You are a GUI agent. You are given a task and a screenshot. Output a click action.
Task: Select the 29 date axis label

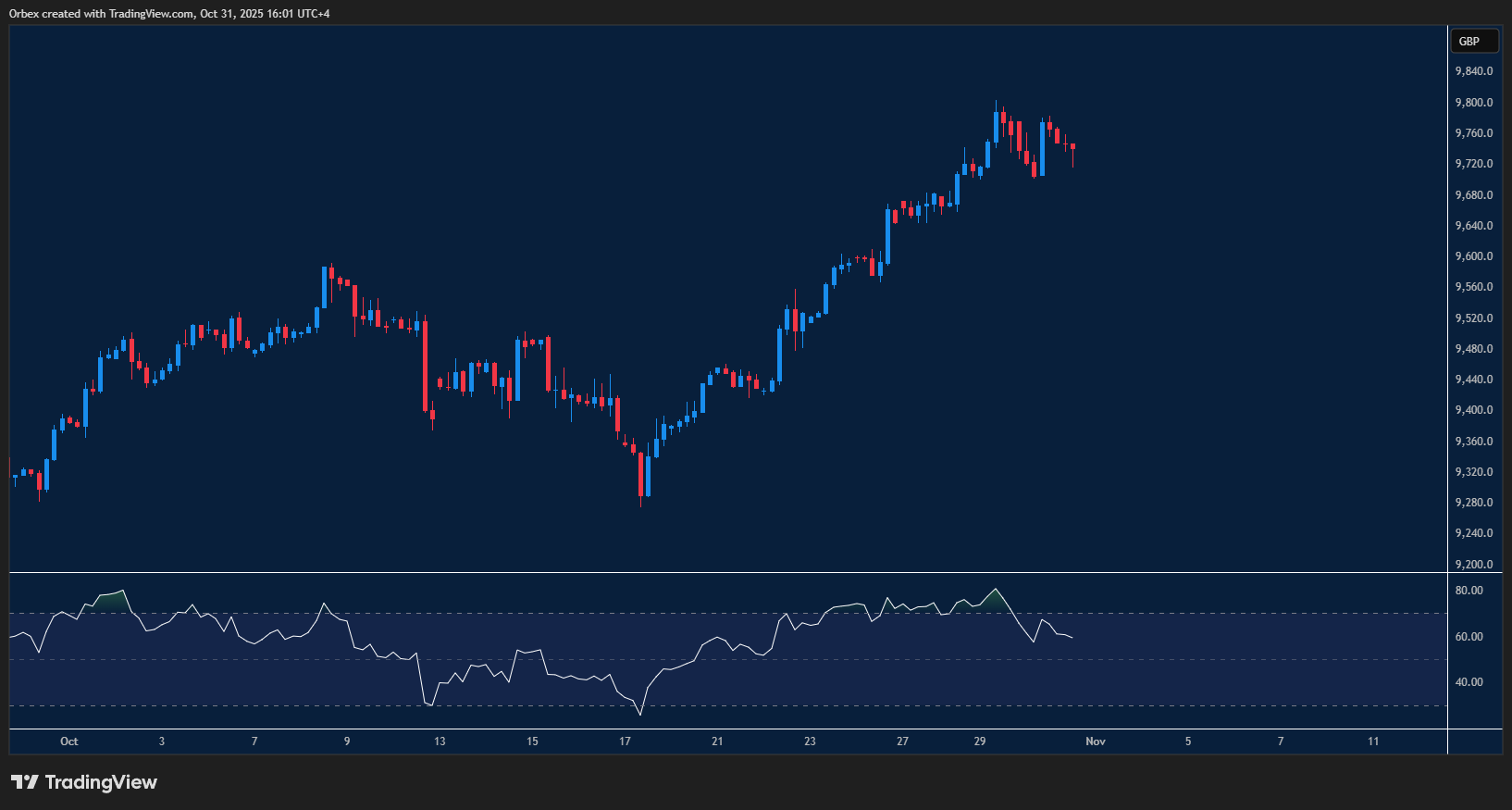point(980,741)
